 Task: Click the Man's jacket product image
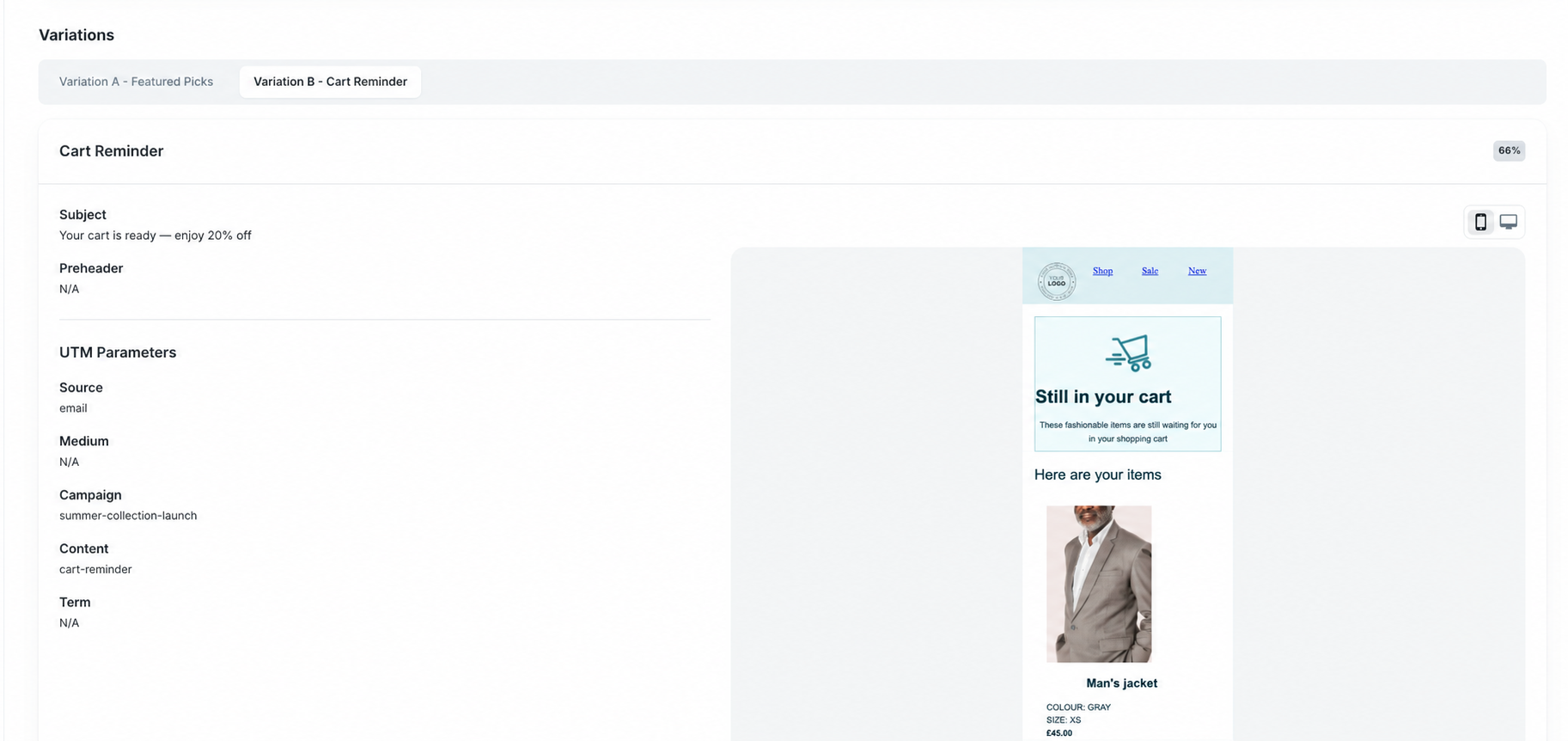pyautogui.click(x=1098, y=584)
